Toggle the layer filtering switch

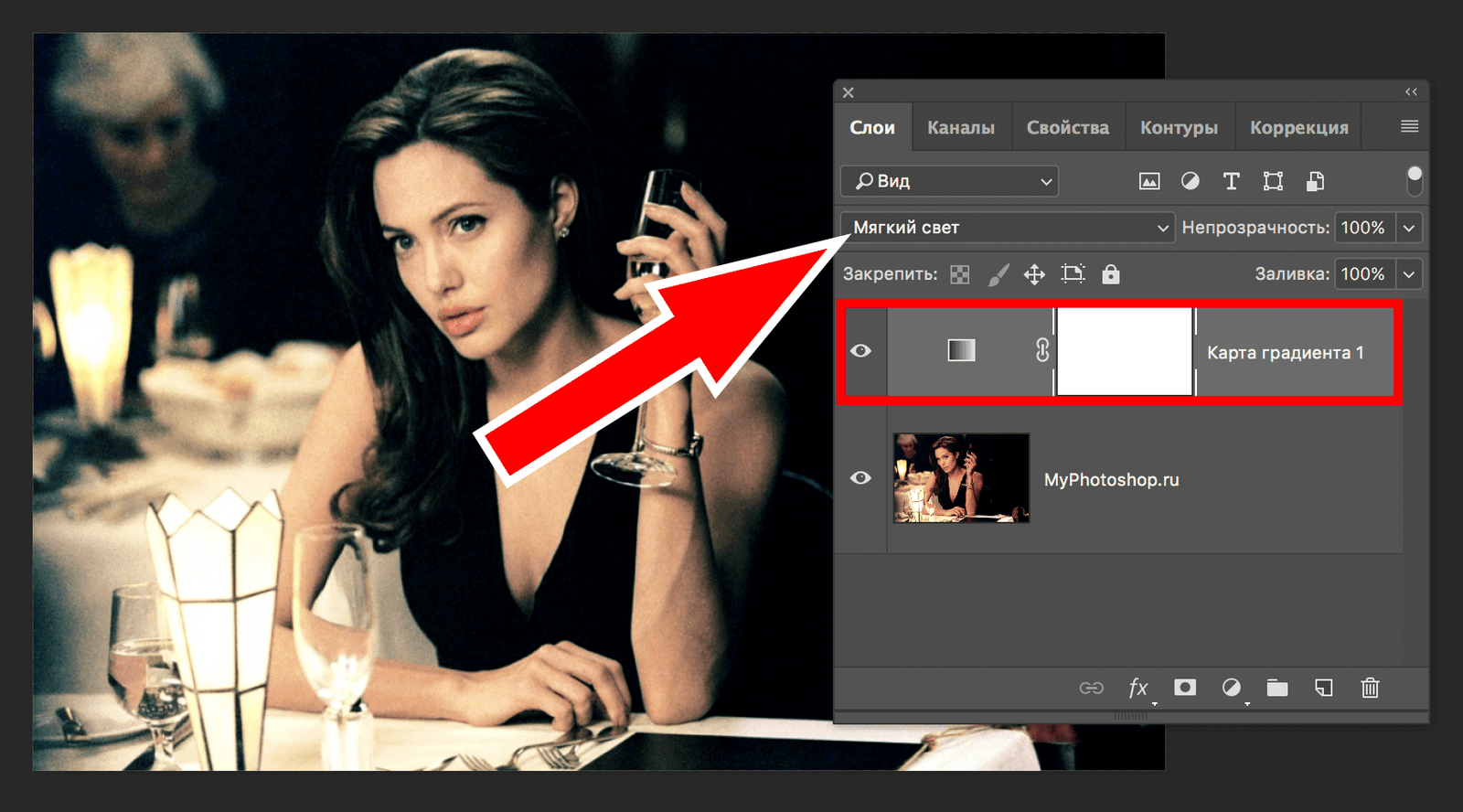coord(1414,180)
